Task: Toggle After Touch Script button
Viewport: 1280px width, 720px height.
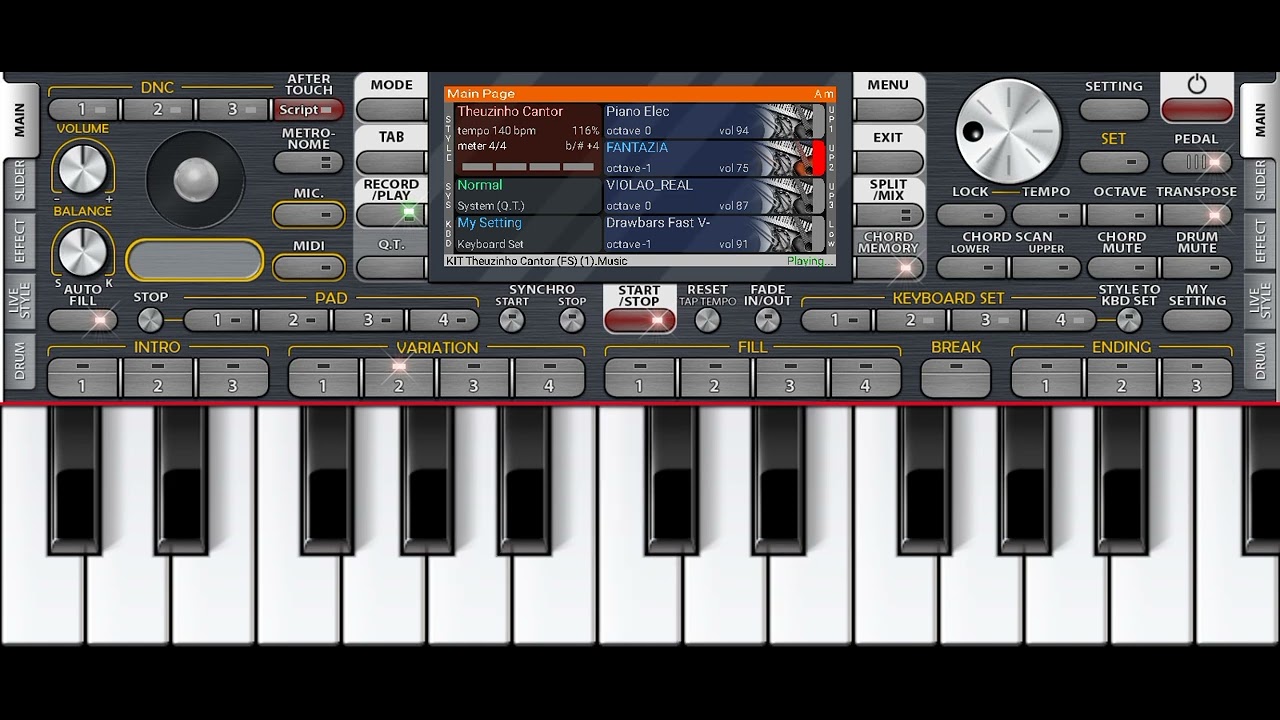Action: click(x=309, y=110)
